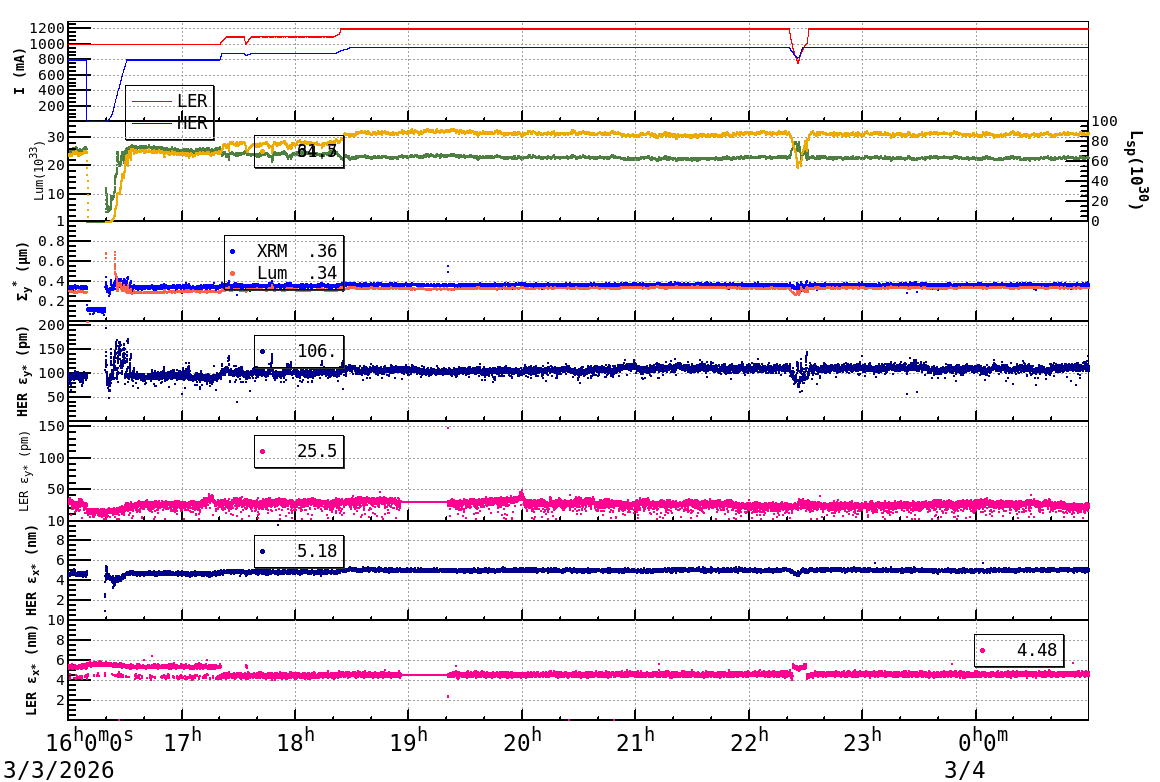
Task: Click the pink marker dot in 4.48 box
Action: 982,651
